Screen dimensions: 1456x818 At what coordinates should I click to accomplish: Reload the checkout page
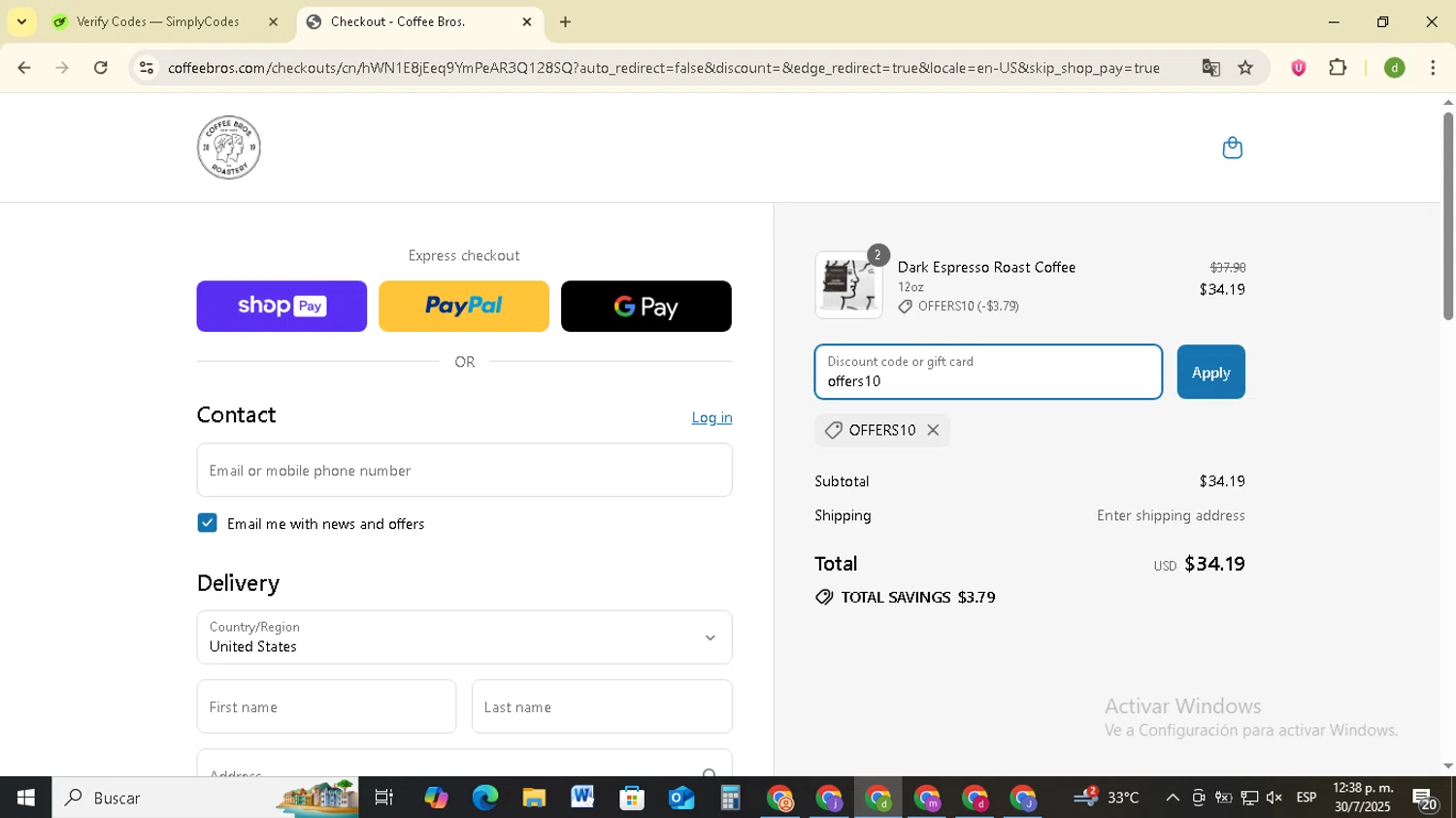101,68
